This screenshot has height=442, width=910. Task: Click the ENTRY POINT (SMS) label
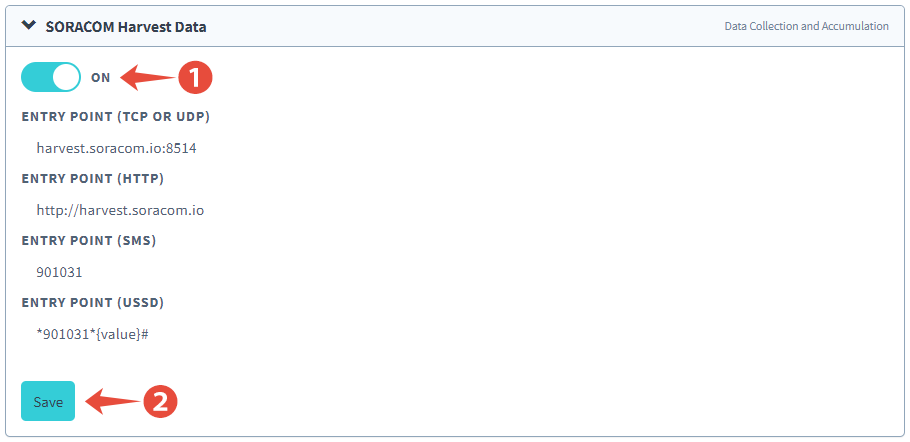88,240
